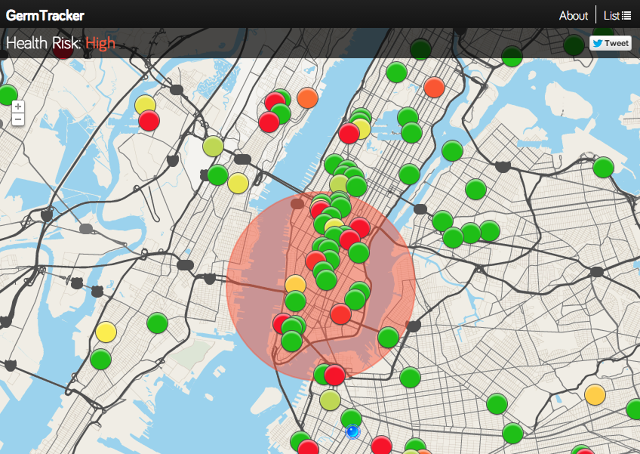Select the light green marker below red circle

[330, 400]
